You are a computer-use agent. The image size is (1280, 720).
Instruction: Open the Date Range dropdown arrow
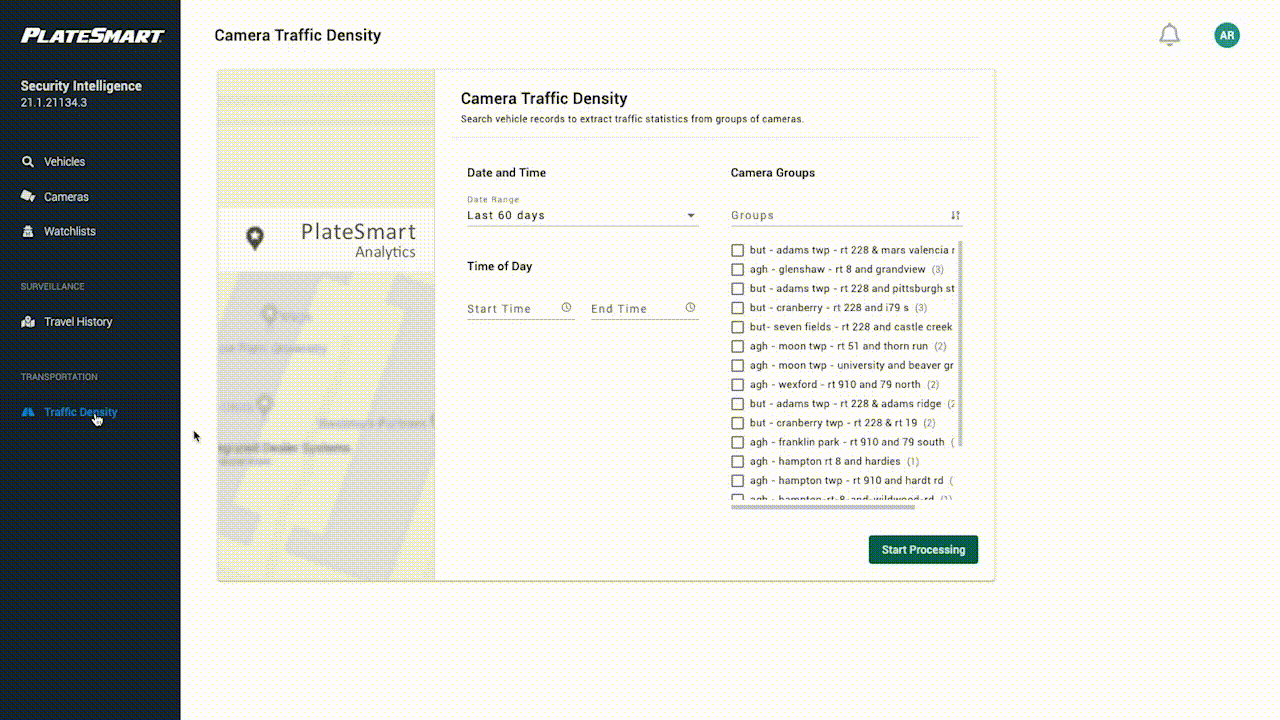tap(690, 216)
